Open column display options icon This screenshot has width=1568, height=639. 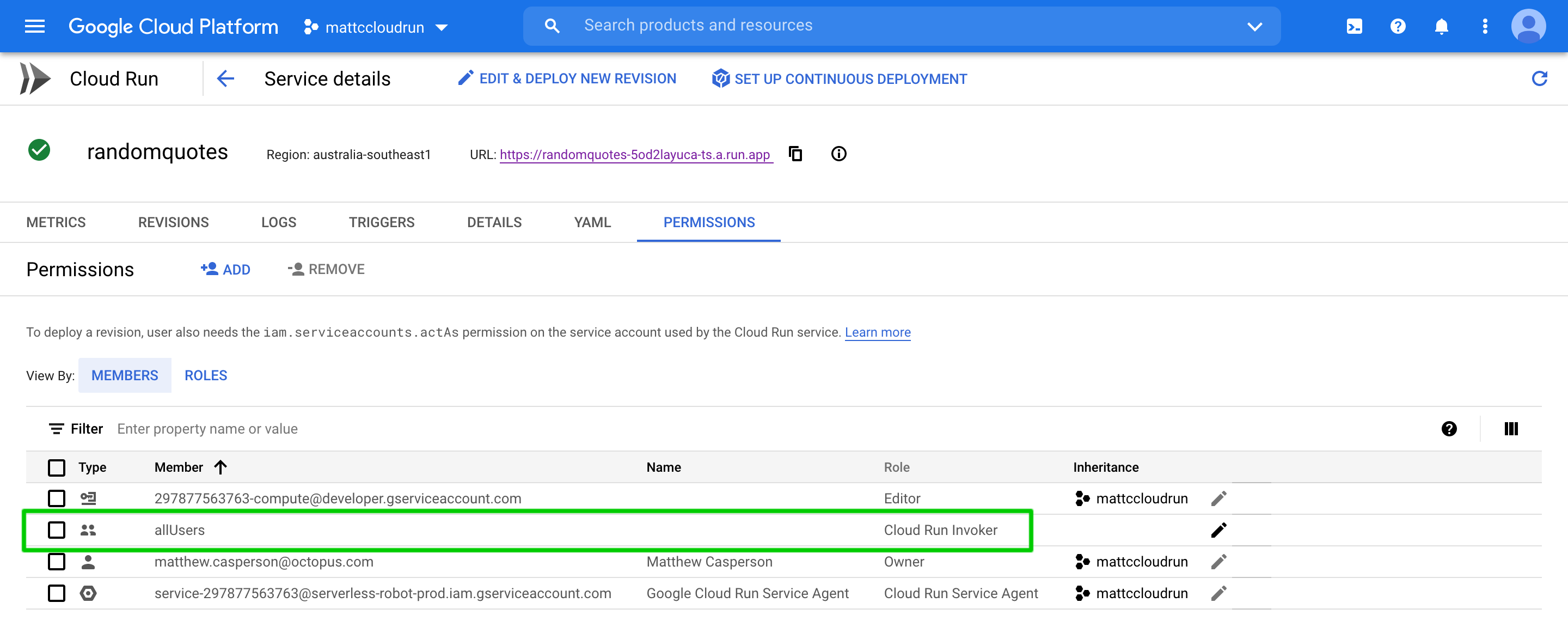click(x=1510, y=429)
